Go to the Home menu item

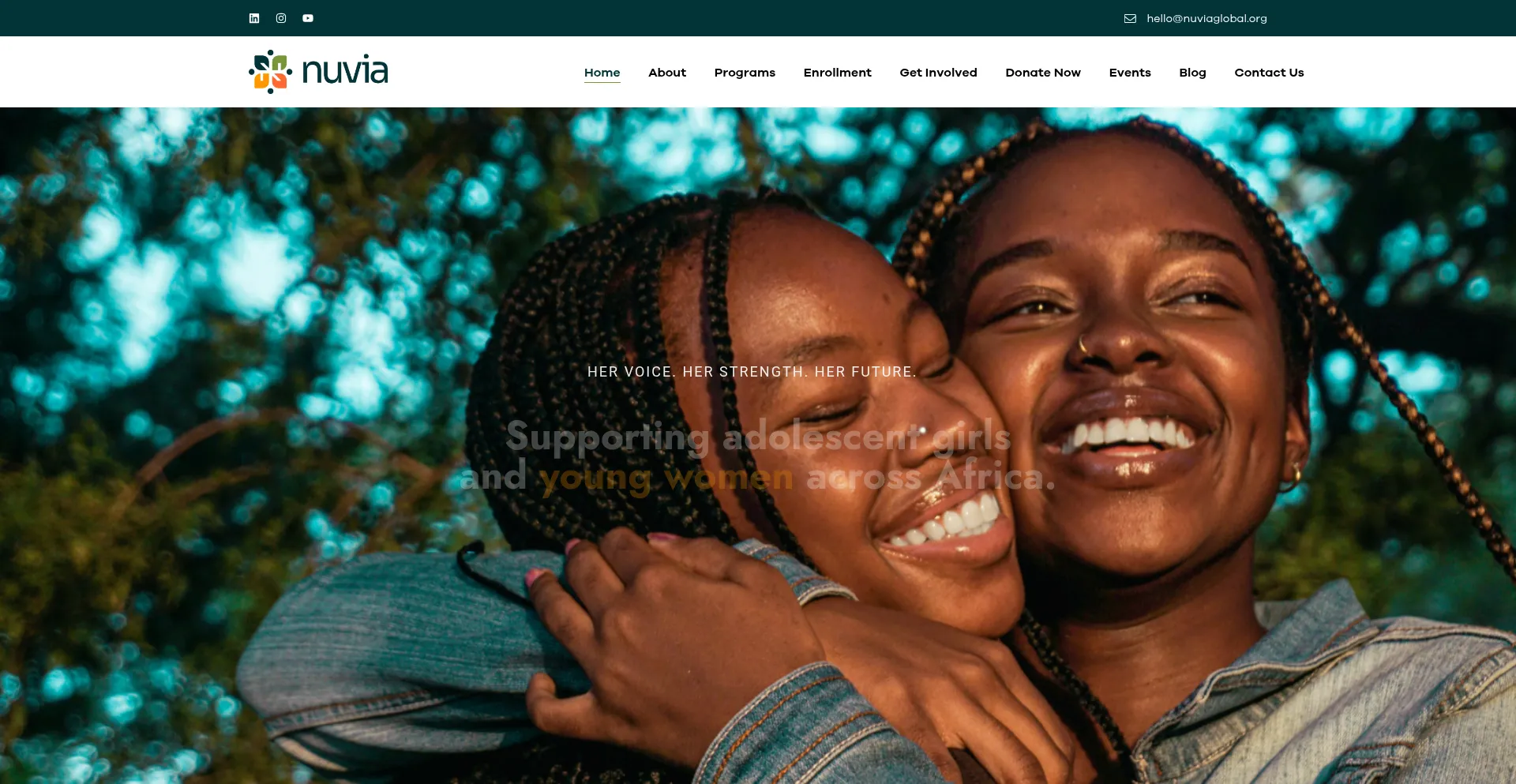pyautogui.click(x=602, y=73)
